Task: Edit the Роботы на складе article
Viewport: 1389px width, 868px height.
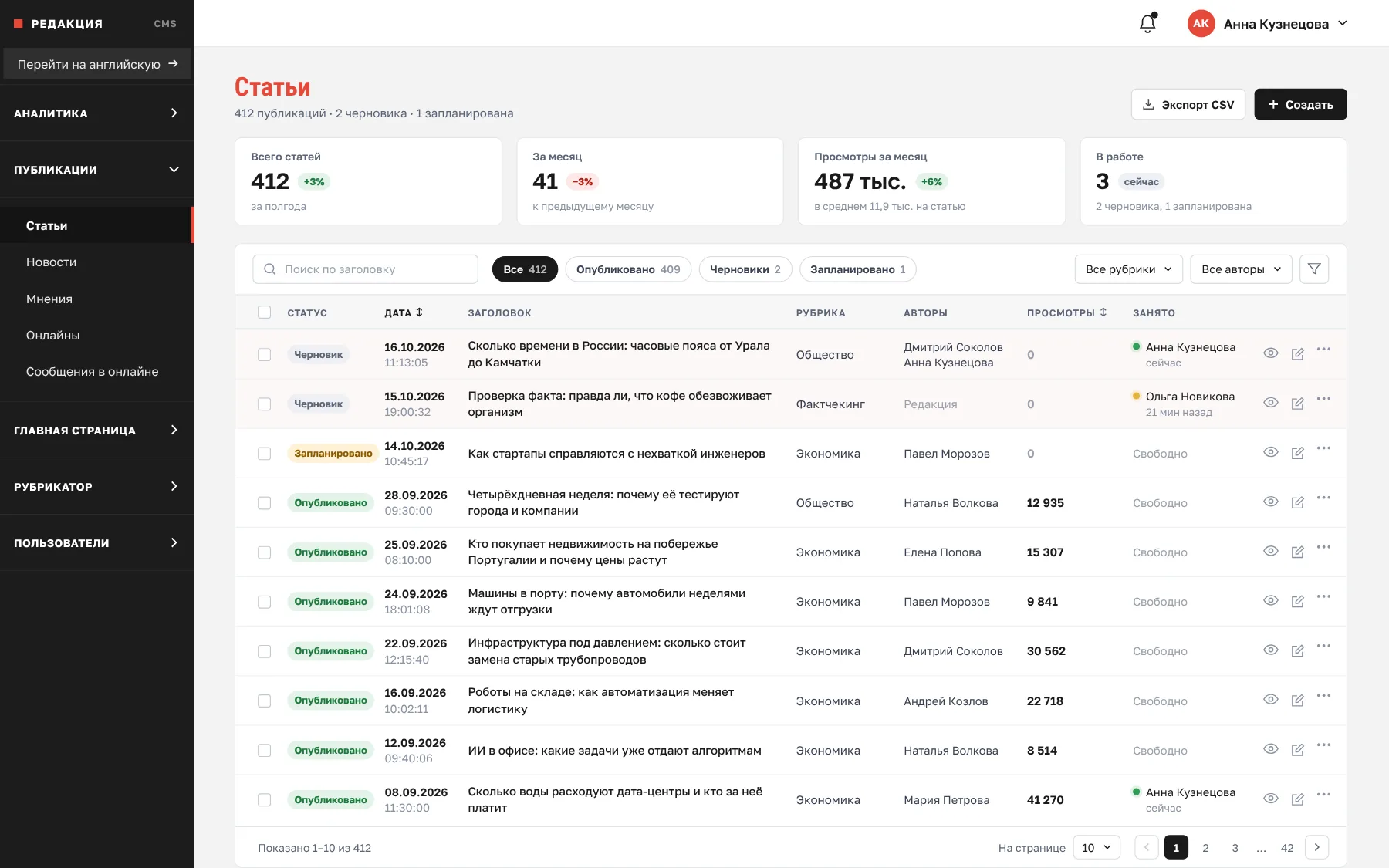Action: (1298, 701)
